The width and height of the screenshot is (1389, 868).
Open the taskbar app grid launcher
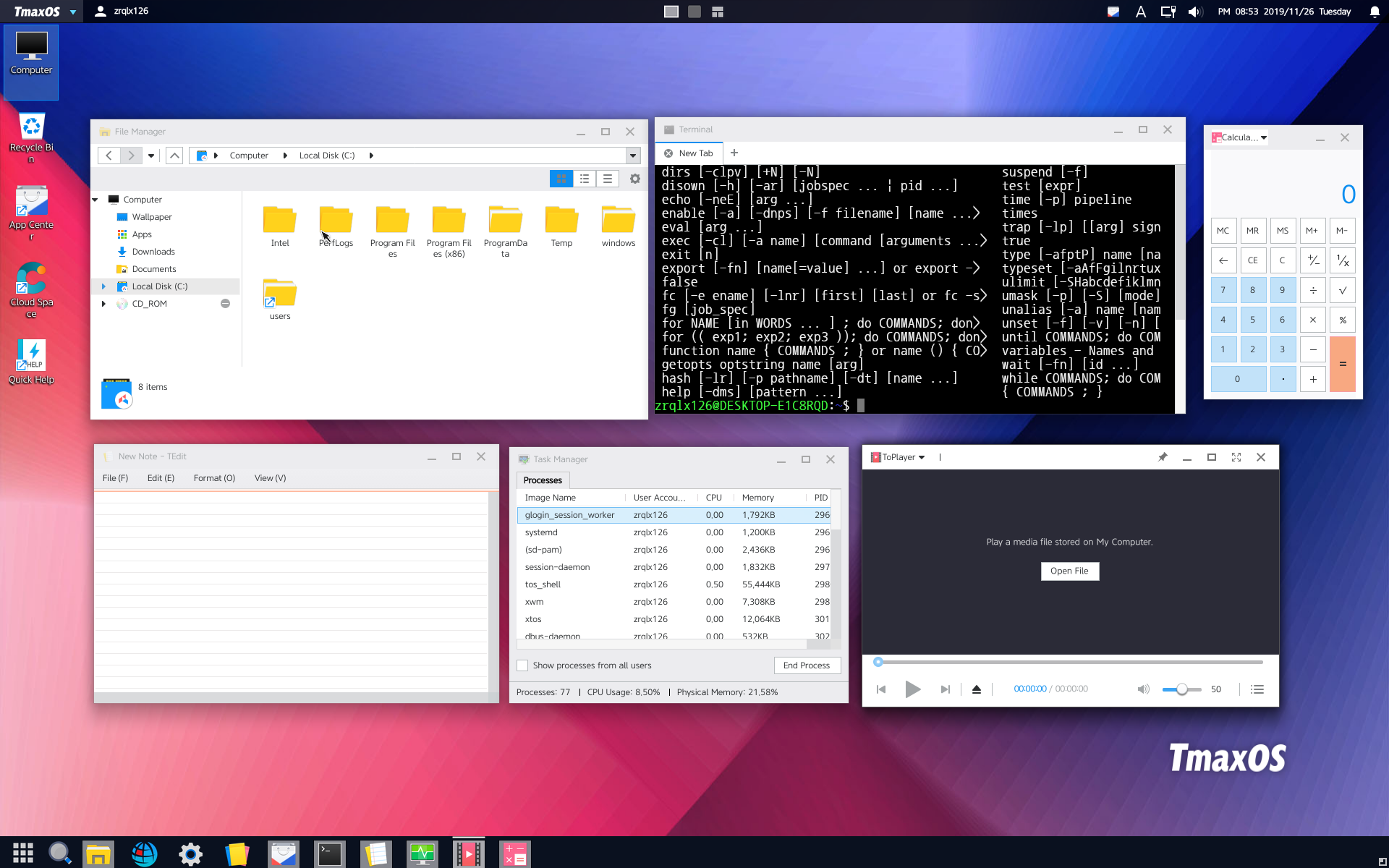pos(23,853)
